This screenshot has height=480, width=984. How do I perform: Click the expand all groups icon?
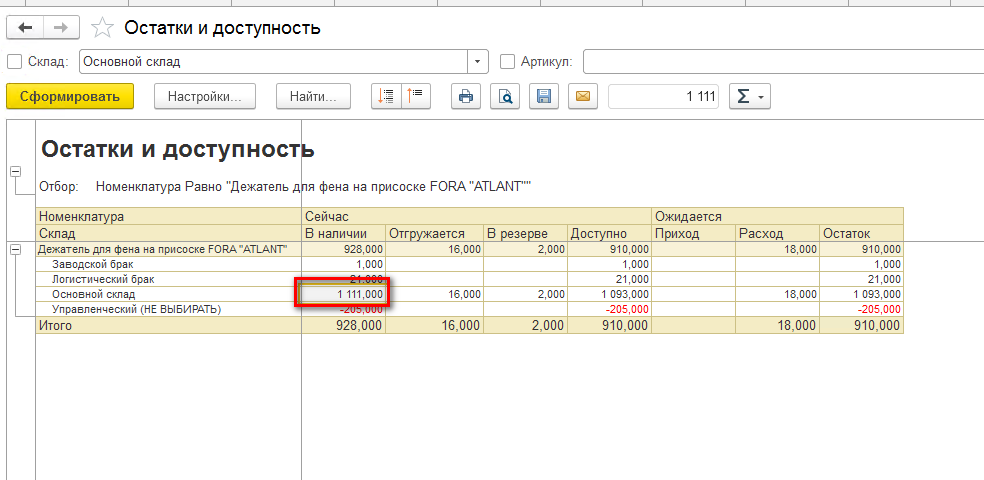pyautogui.click(x=386, y=97)
